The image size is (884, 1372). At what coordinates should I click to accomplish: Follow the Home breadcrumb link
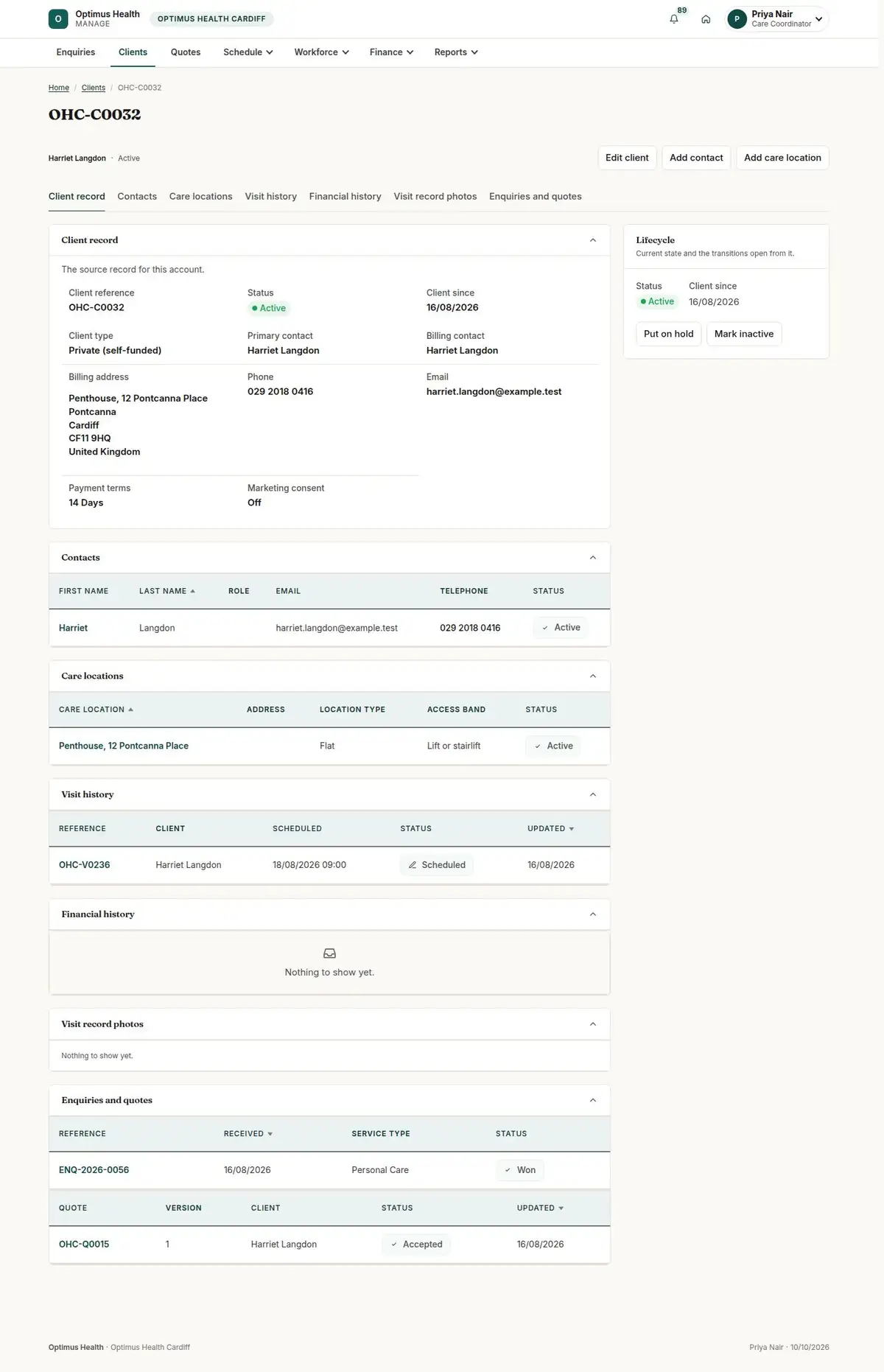[x=59, y=88]
